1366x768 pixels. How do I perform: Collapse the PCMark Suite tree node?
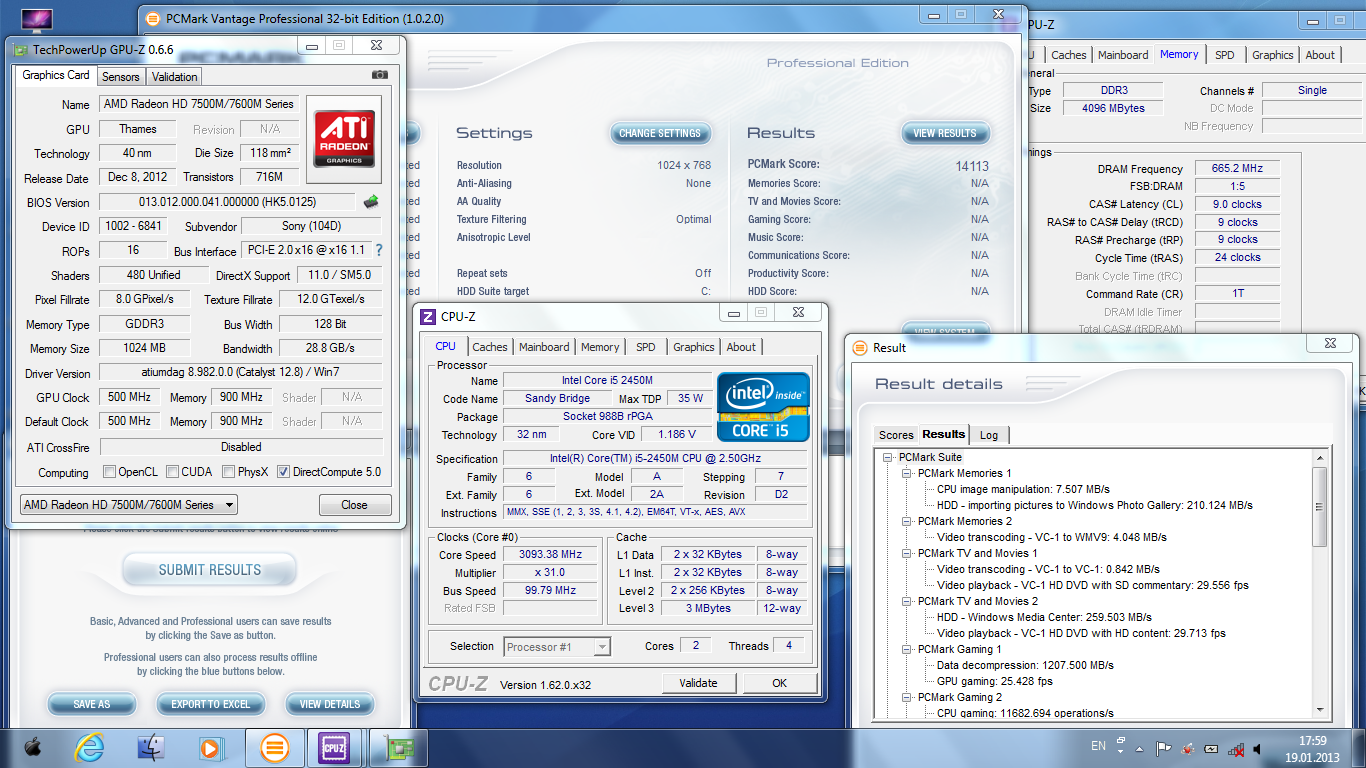[888, 457]
